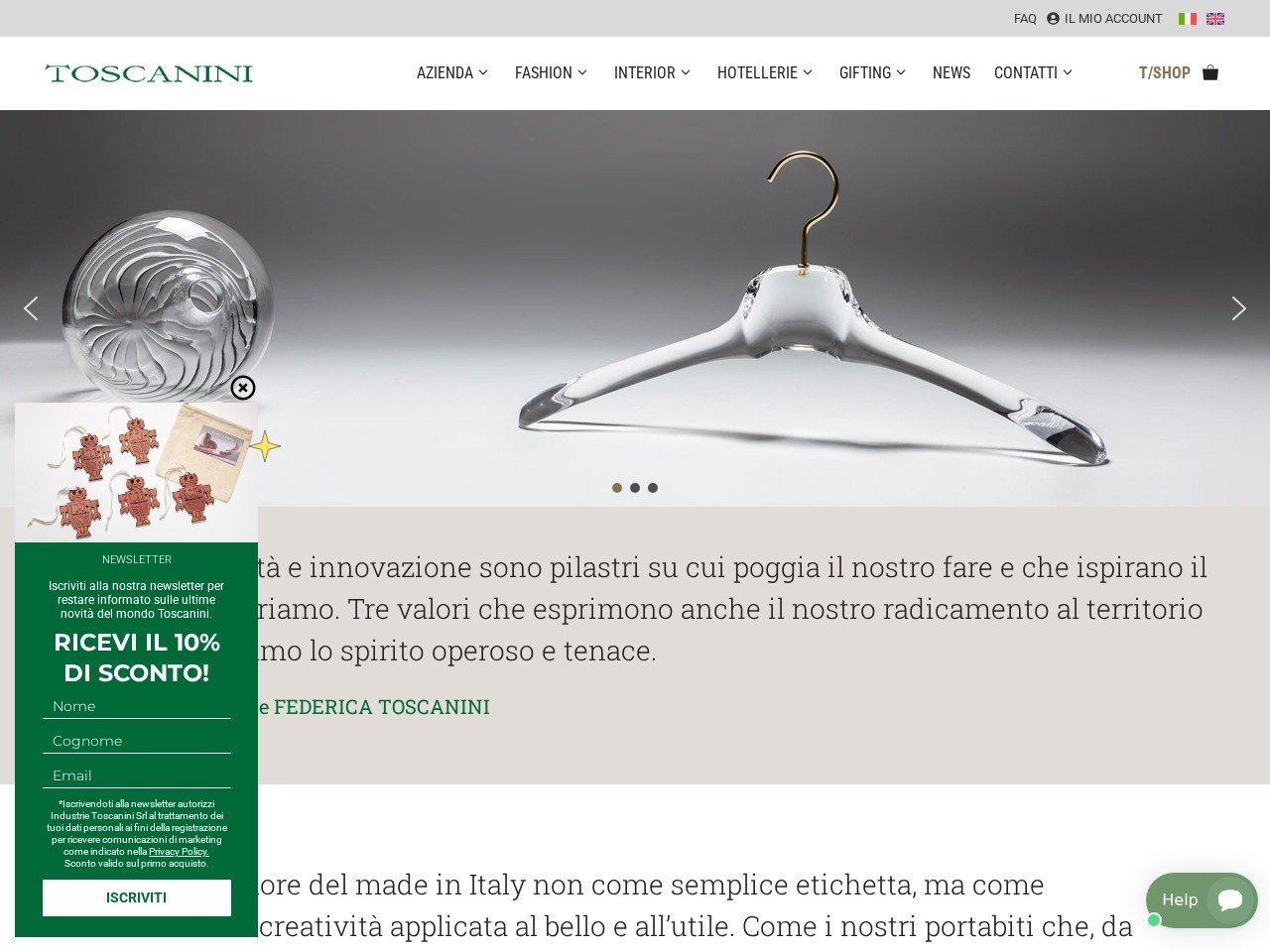Open the Help chat widget
Screen dimensions: 1270x952
tap(1202, 900)
